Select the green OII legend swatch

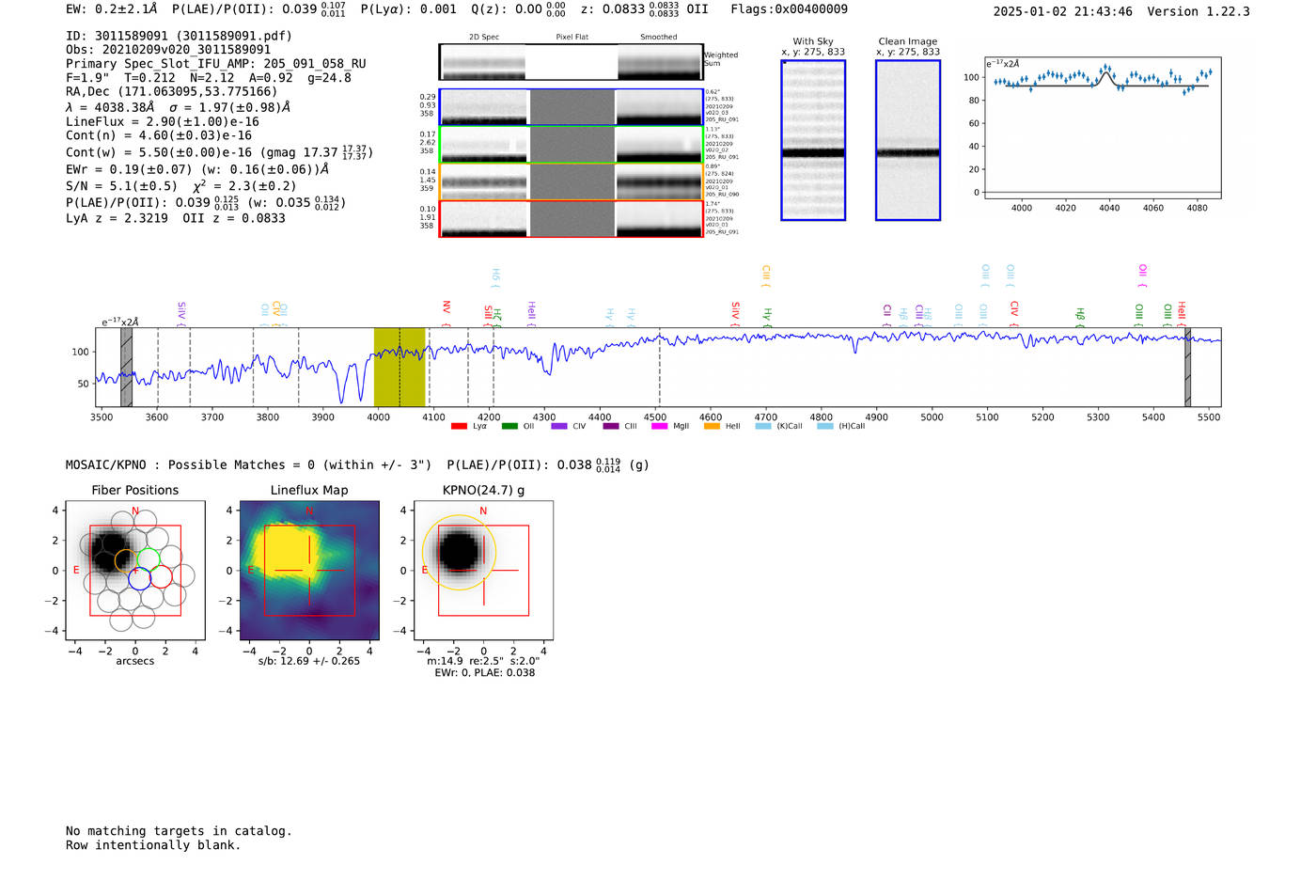[509, 427]
